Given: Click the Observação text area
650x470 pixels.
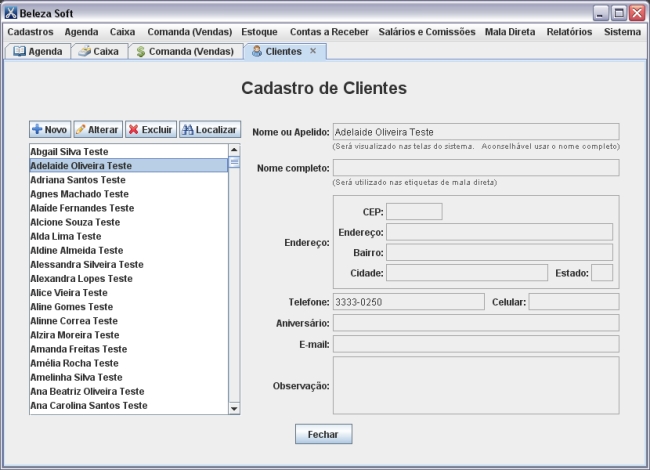Looking at the screenshot, I should 476,385.
